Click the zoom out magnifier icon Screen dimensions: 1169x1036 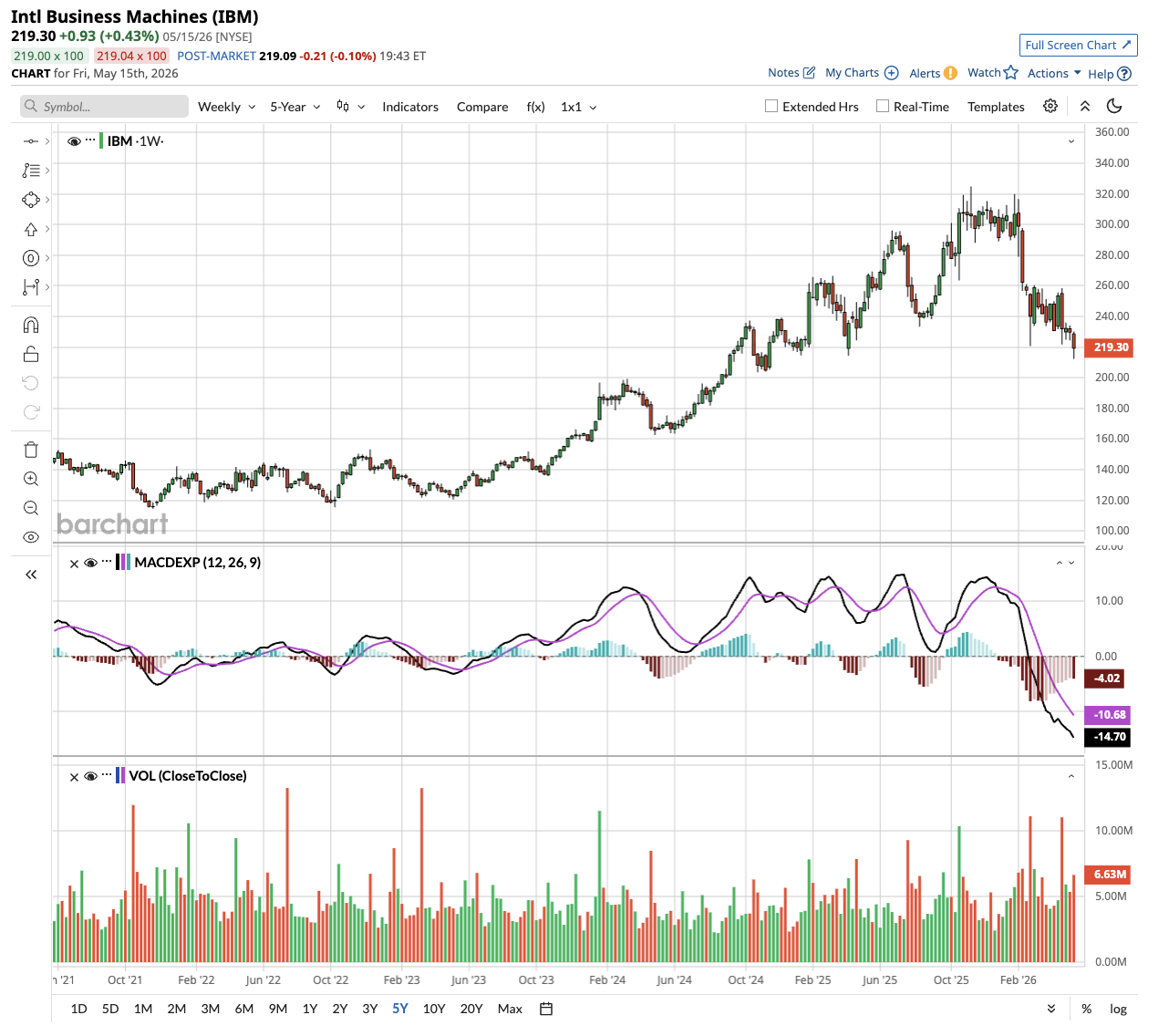tap(31, 508)
